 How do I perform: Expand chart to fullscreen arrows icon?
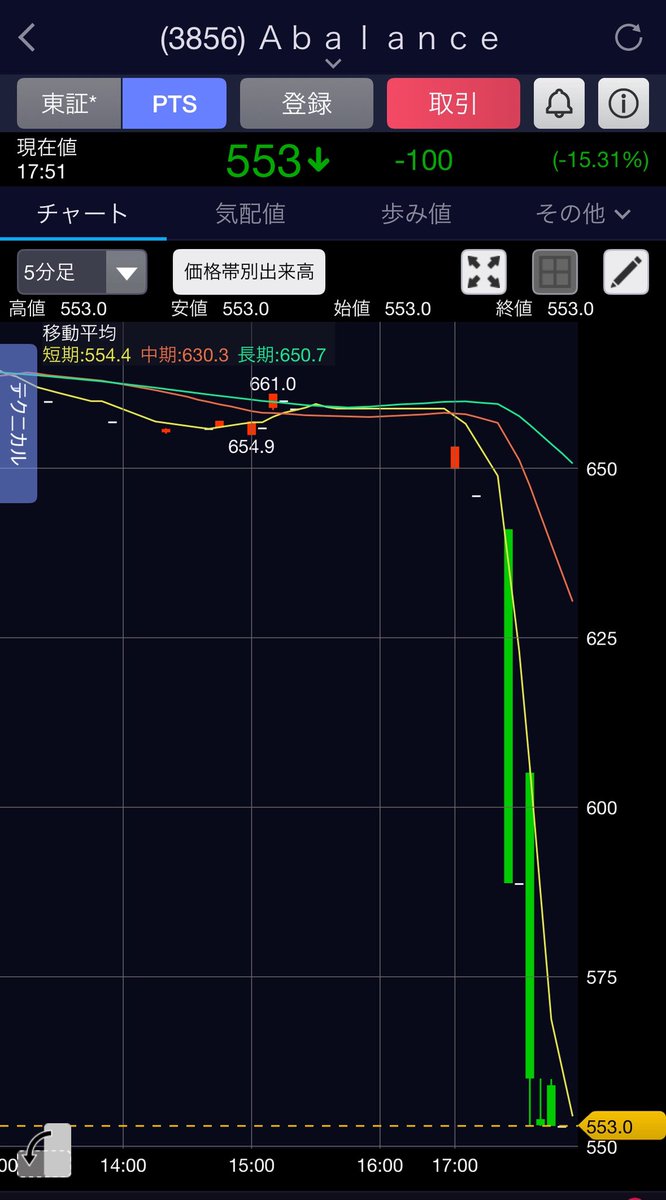point(483,272)
